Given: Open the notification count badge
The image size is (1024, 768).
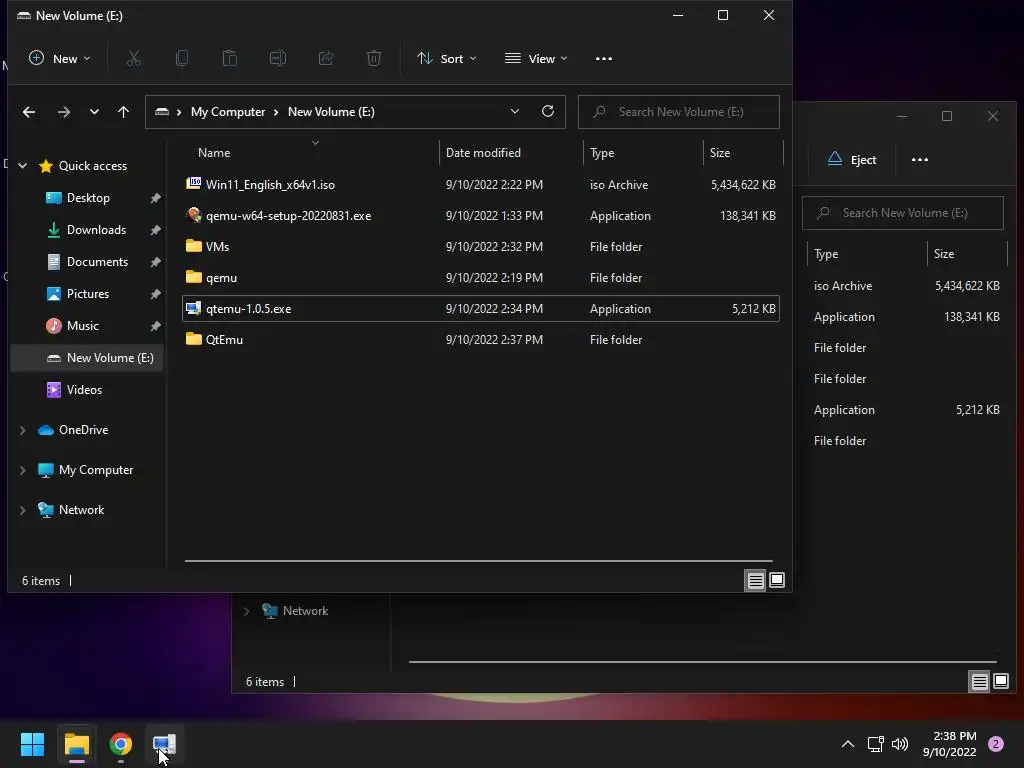Looking at the screenshot, I should point(996,744).
